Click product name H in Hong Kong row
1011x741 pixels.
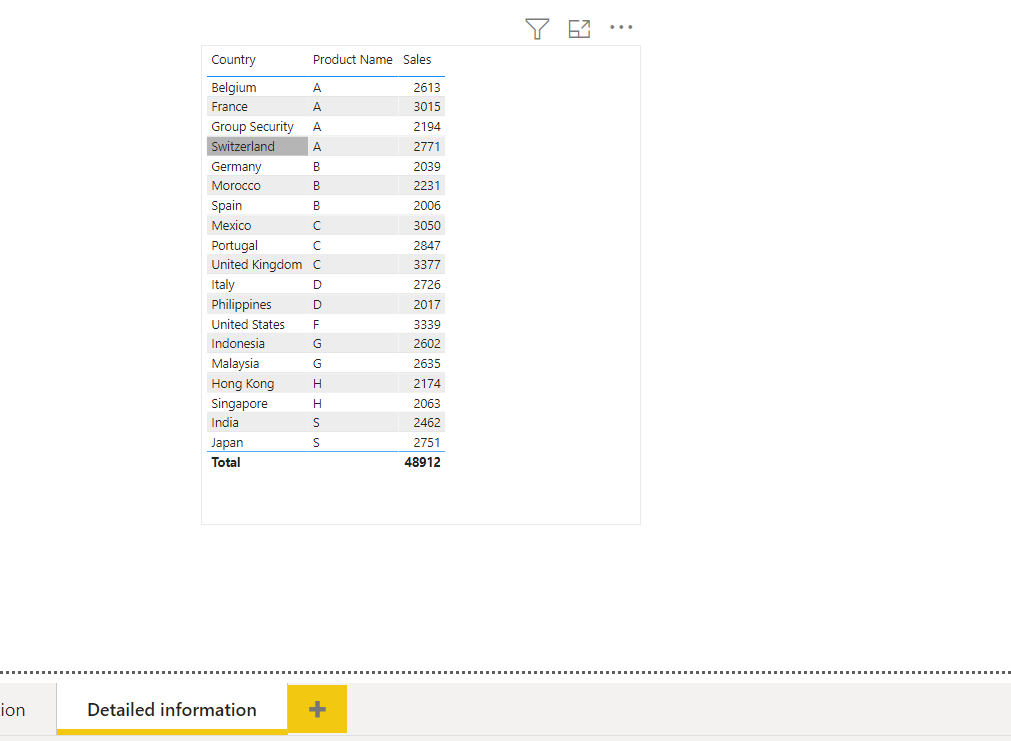(317, 384)
